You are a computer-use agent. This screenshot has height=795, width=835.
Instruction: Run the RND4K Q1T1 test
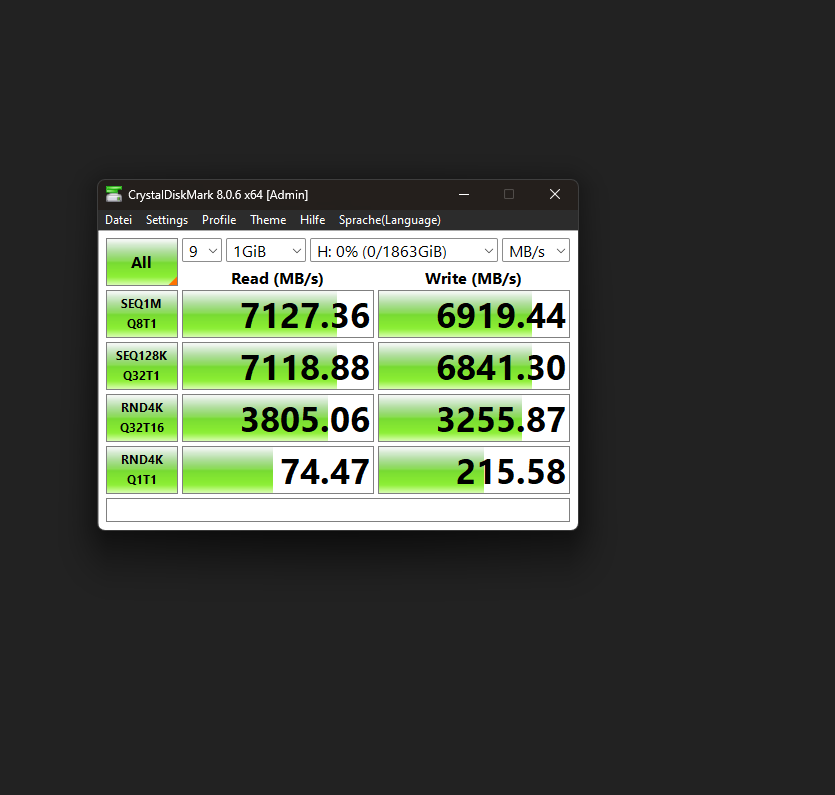coord(142,470)
